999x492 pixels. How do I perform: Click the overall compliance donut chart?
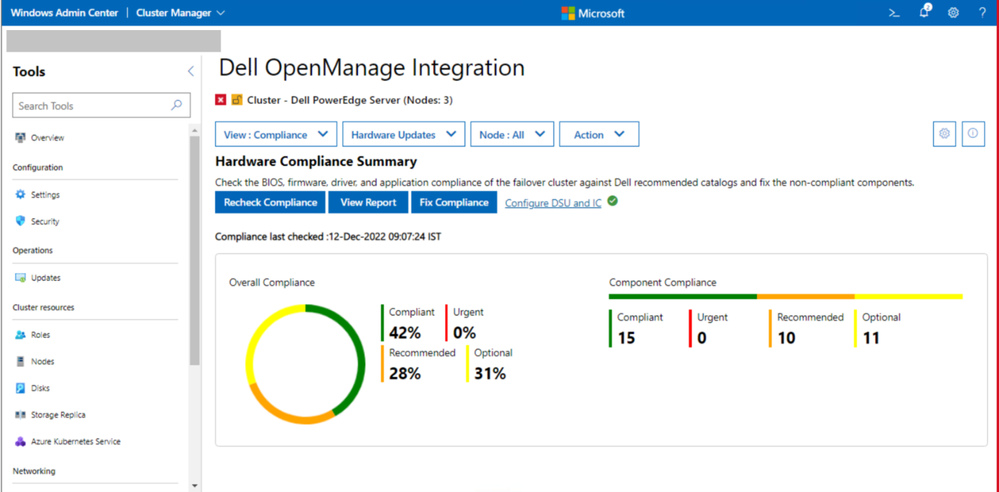tap(305, 365)
